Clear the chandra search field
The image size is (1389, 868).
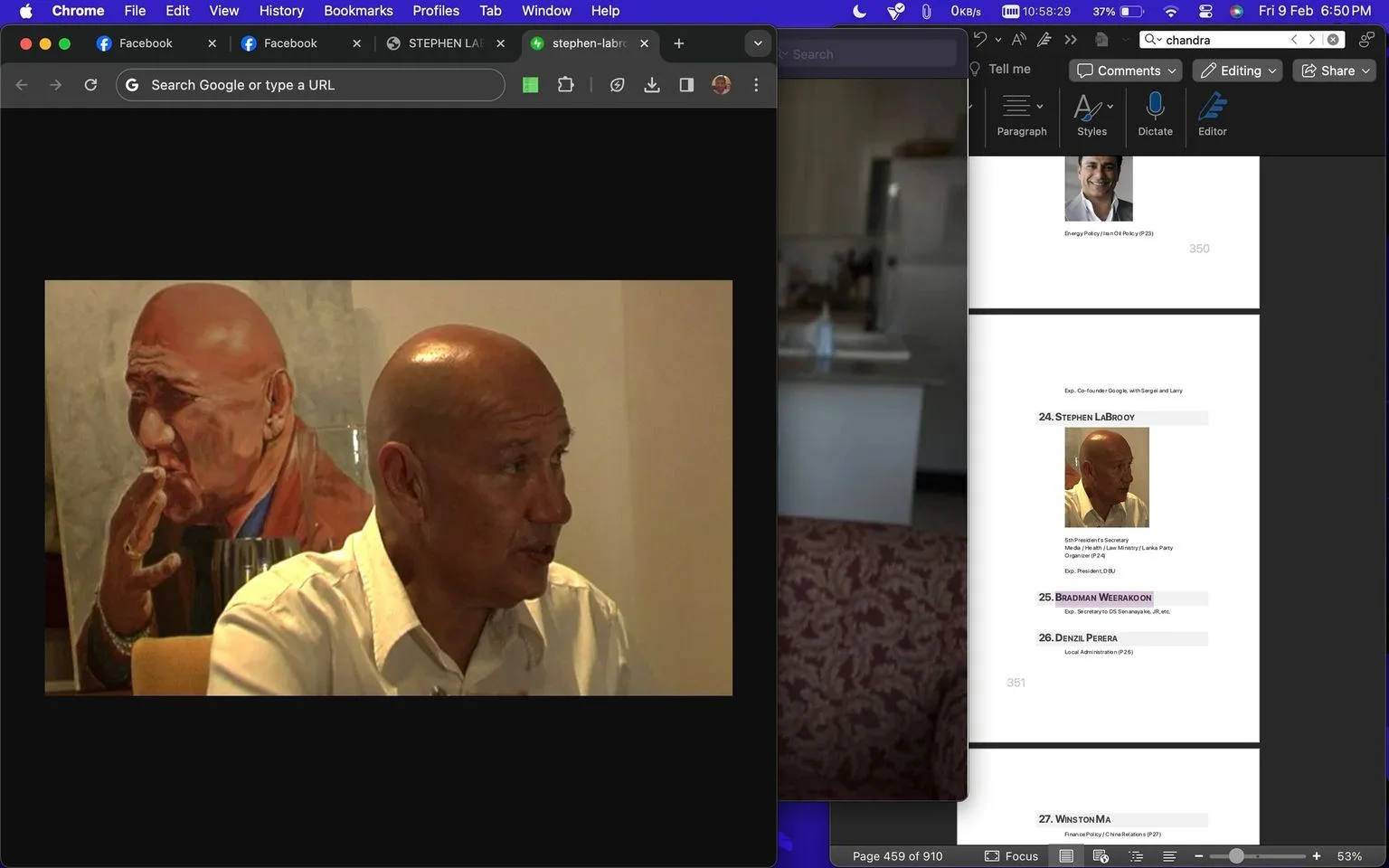1333,39
